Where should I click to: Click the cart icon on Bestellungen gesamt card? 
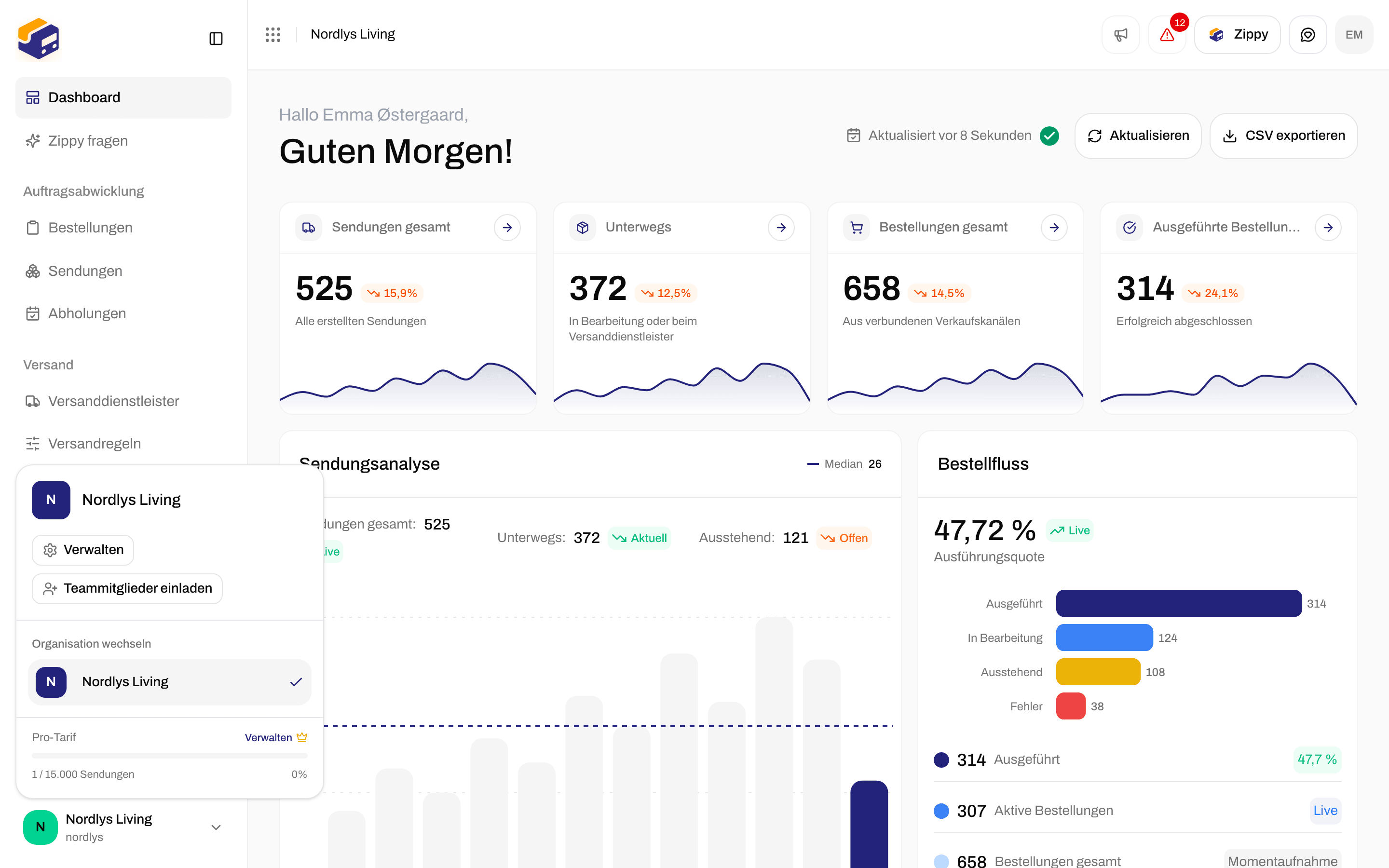coord(857,227)
